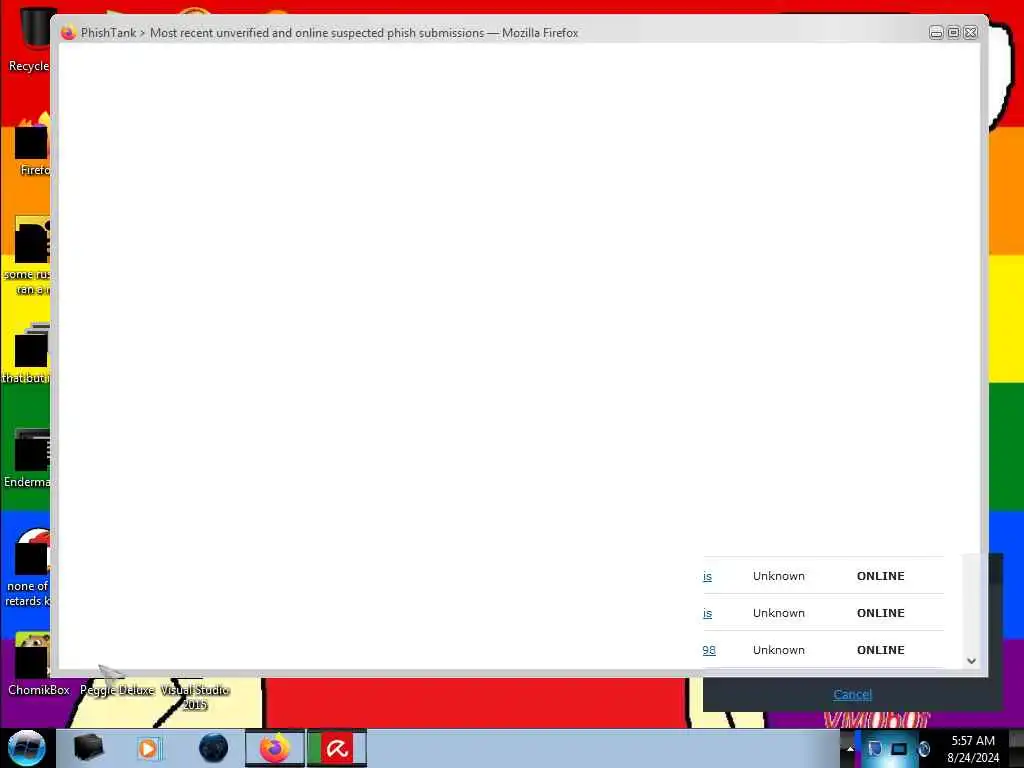Click the round tray icon beside the clock

pyautogui.click(x=924, y=748)
